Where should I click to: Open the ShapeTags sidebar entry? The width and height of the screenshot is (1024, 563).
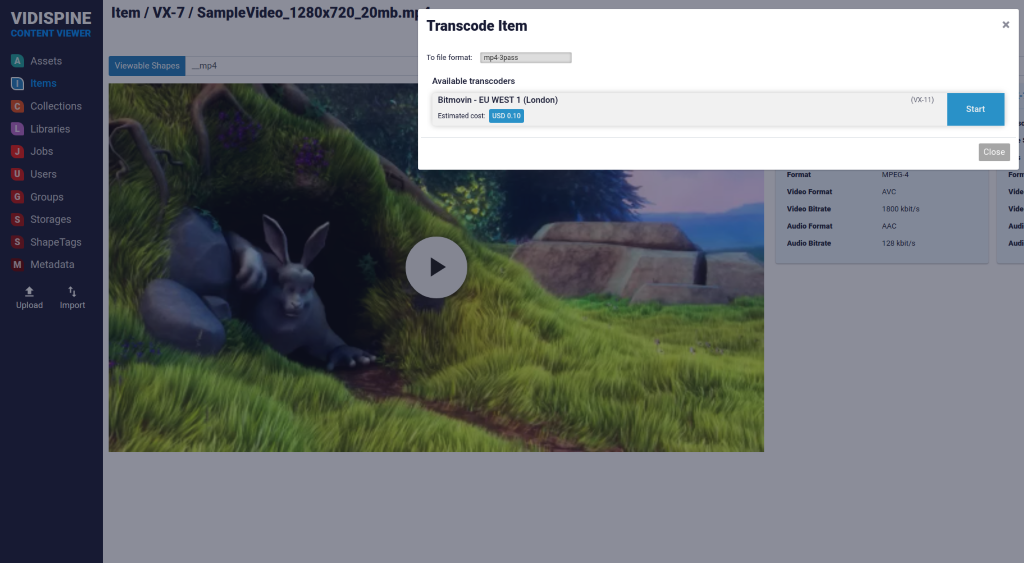(x=55, y=242)
